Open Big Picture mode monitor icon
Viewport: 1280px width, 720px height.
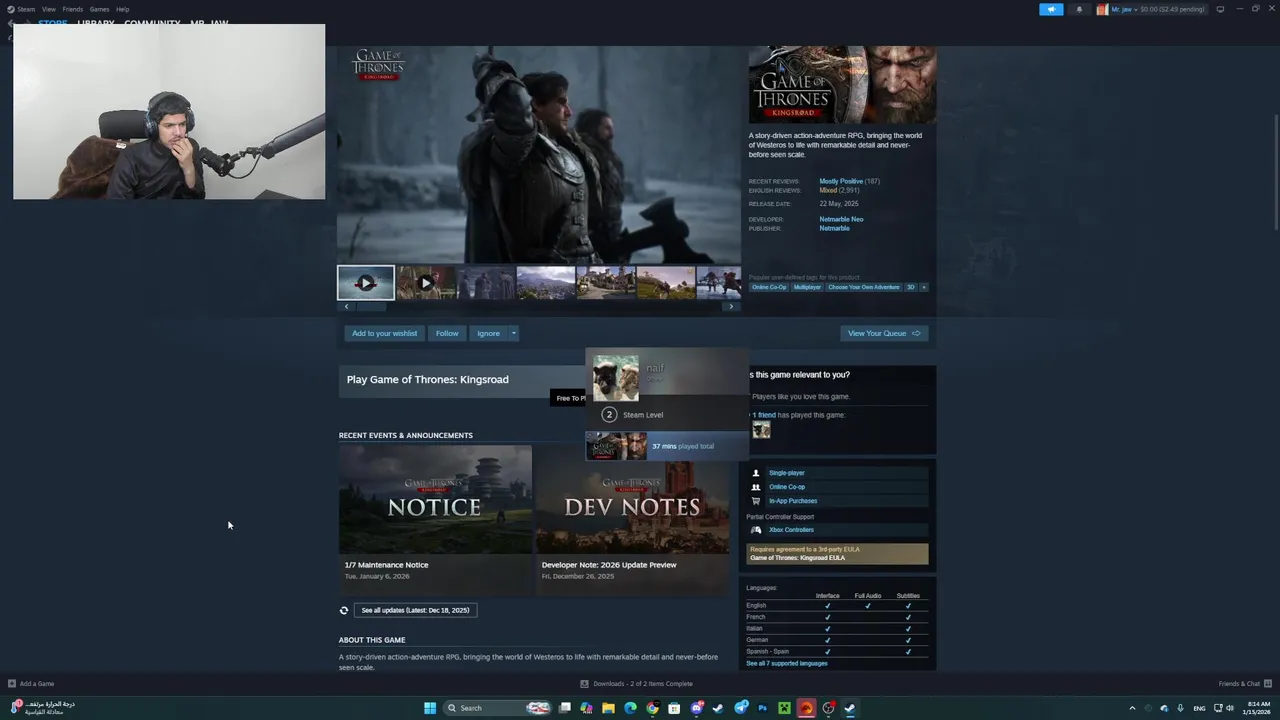coord(1220,9)
